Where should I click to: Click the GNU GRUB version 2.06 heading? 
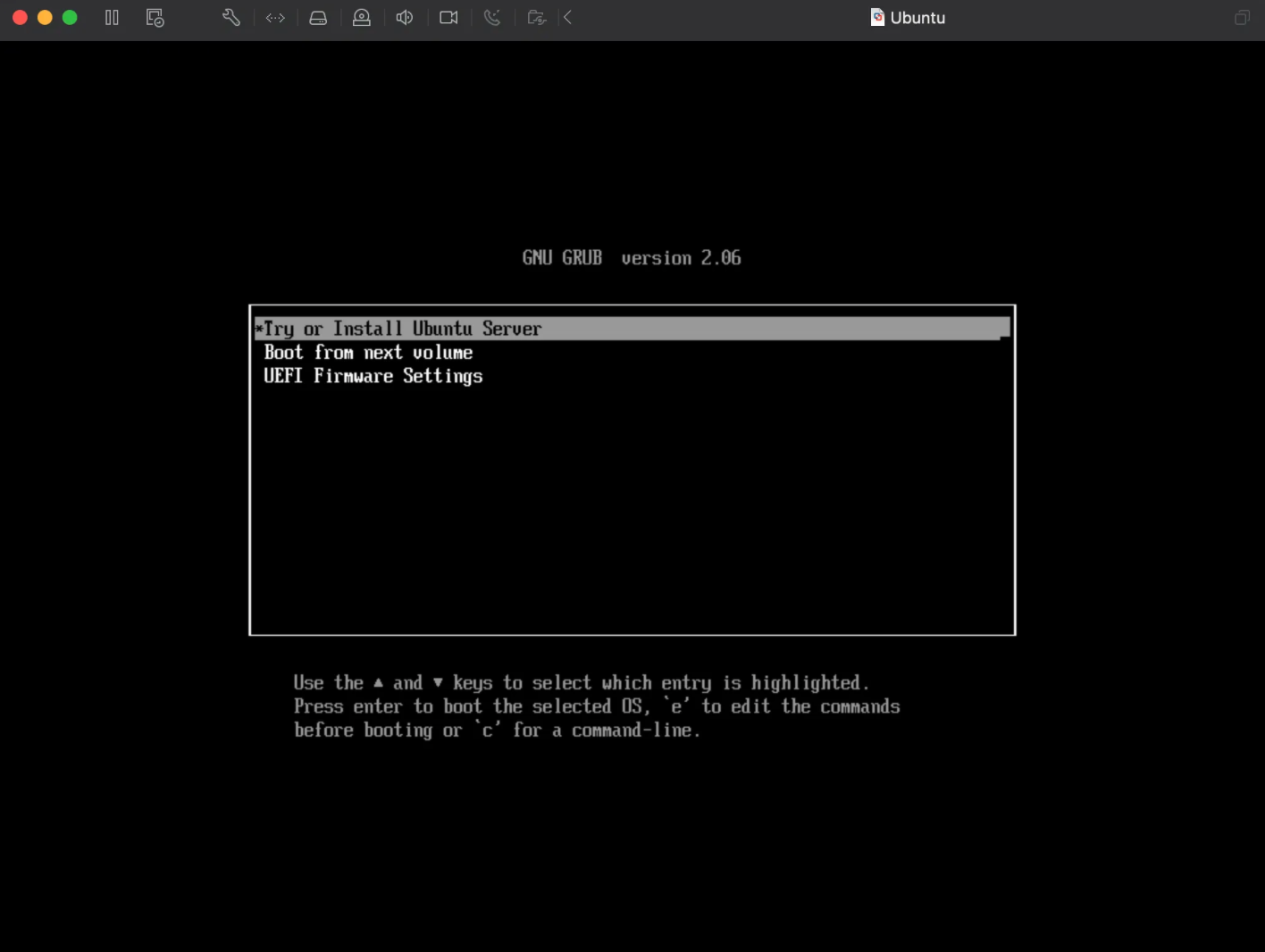coord(632,258)
